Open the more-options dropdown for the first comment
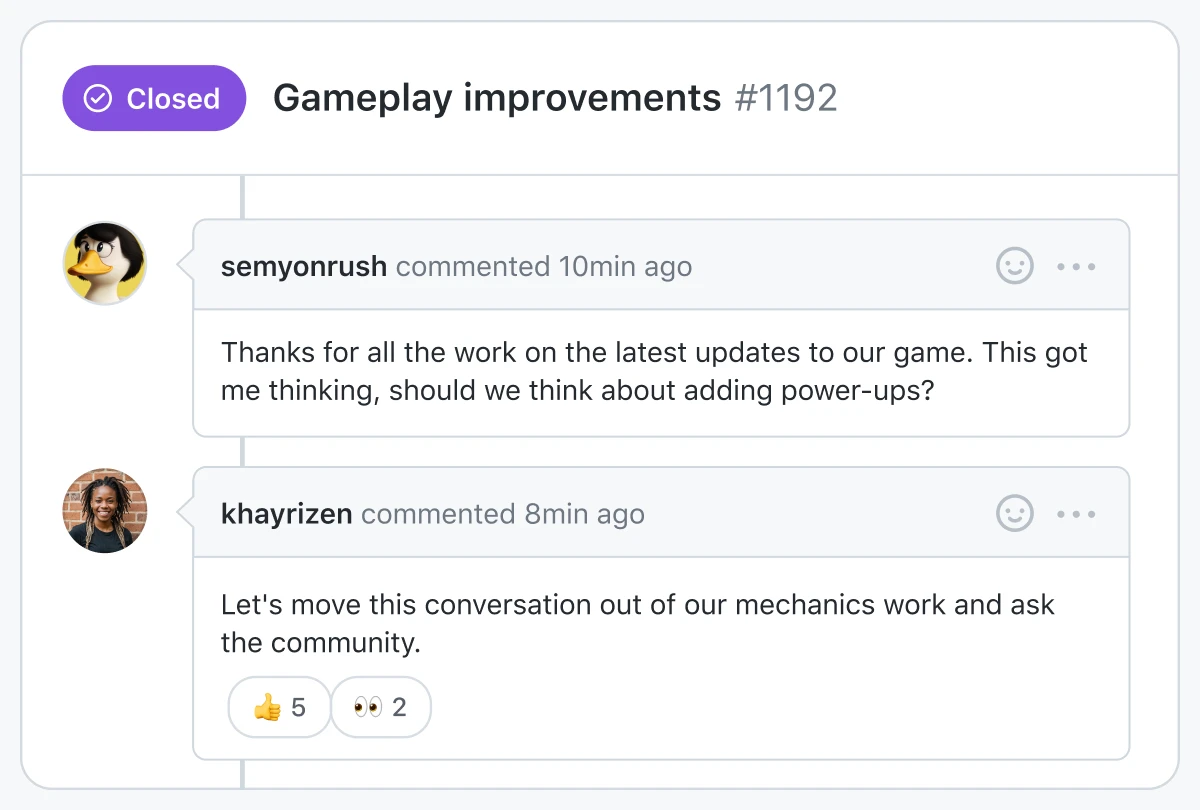 [x=1075, y=266]
